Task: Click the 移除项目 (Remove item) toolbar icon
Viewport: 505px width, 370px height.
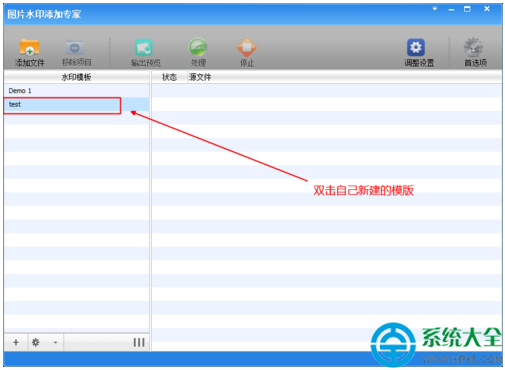Action: pos(76,52)
